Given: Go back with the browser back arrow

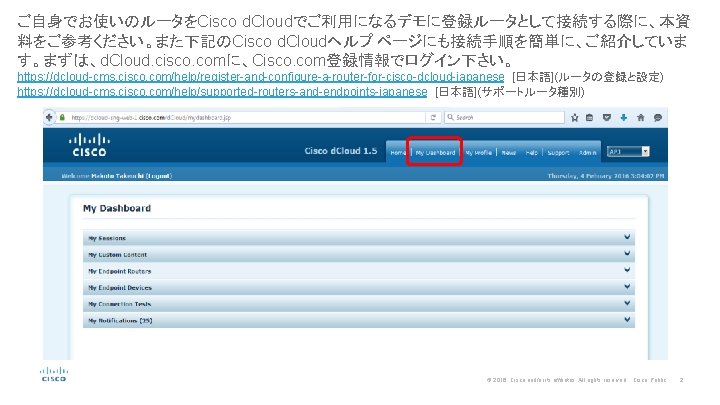Looking at the screenshot, I should click(x=49, y=118).
